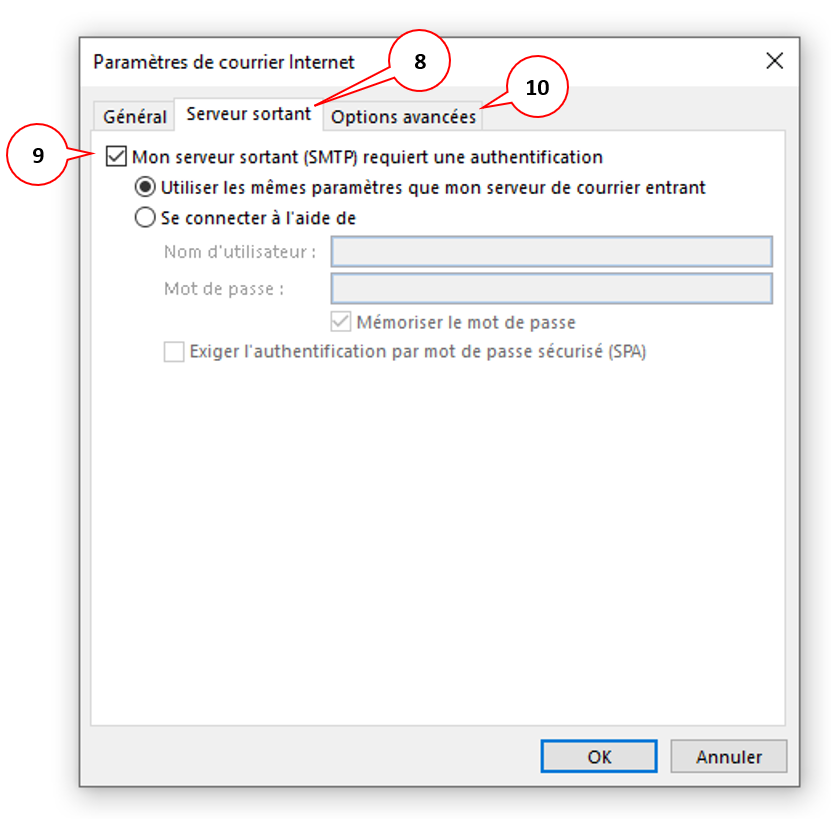Select the Options avancées tab

(403, 117)
